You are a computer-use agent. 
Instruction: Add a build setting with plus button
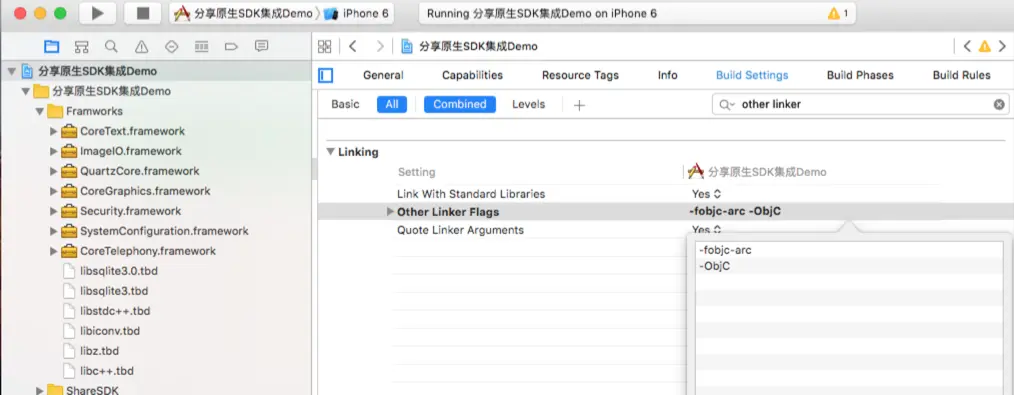pos(579,105)
